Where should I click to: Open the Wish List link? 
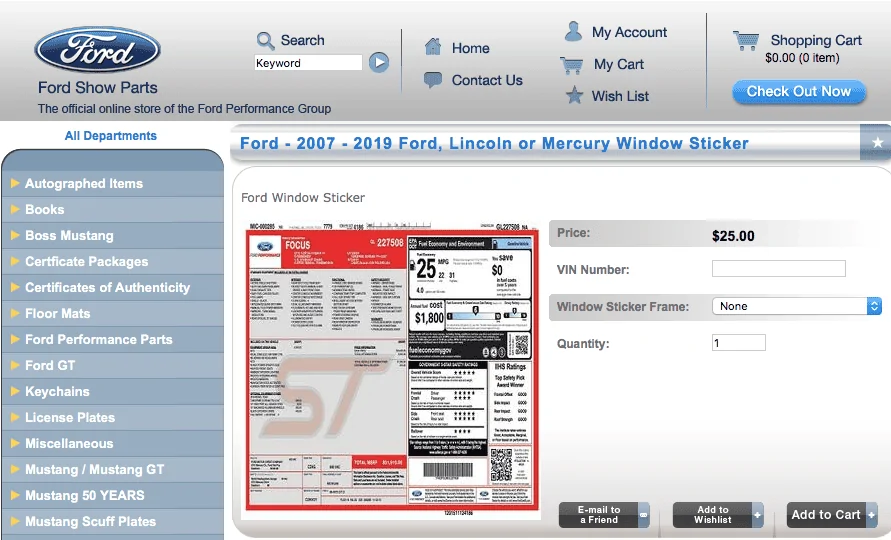point(620,96)
